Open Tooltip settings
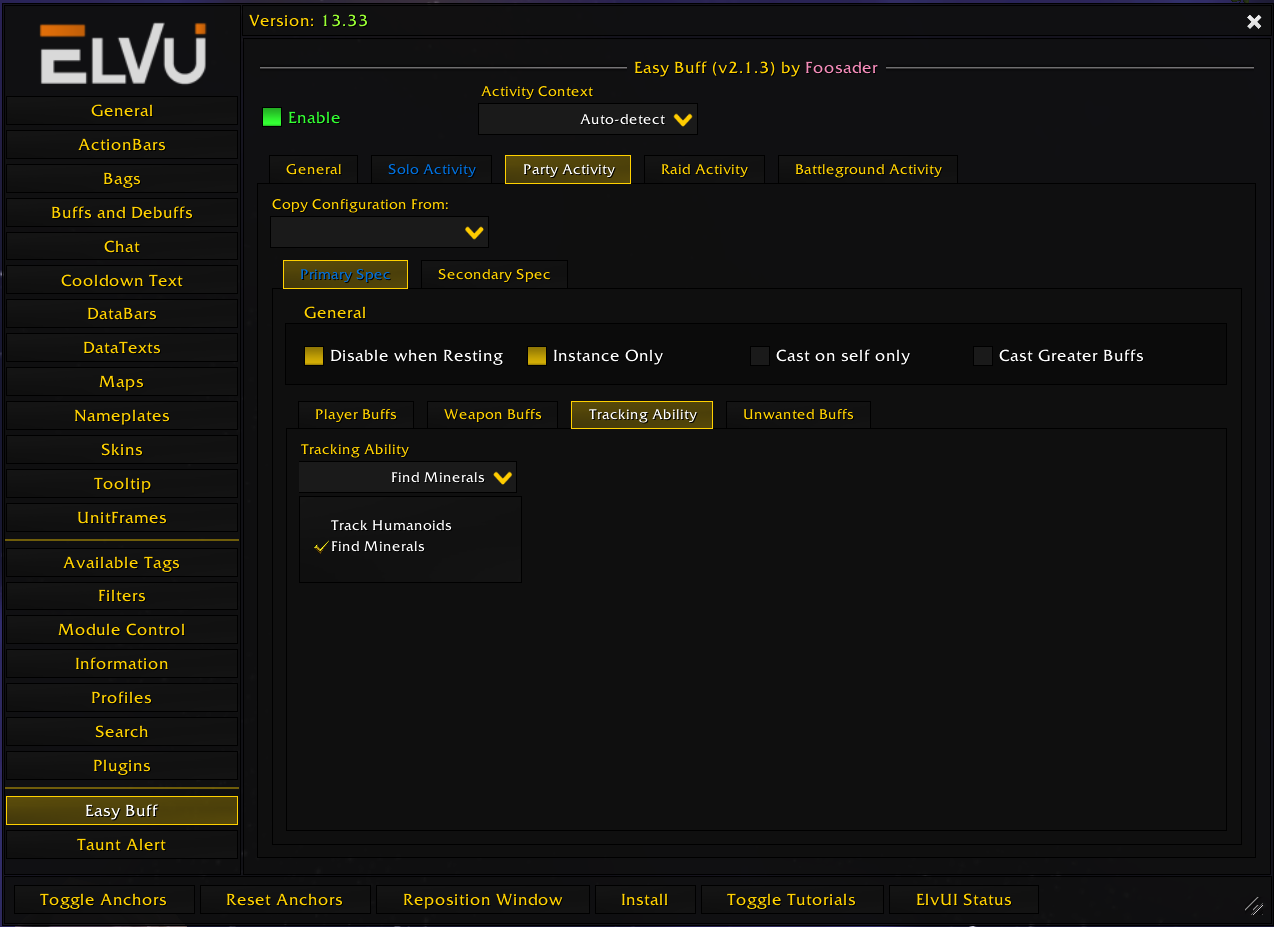The image size is (1274, 927). pyautogui.click(x=122, y=484)
